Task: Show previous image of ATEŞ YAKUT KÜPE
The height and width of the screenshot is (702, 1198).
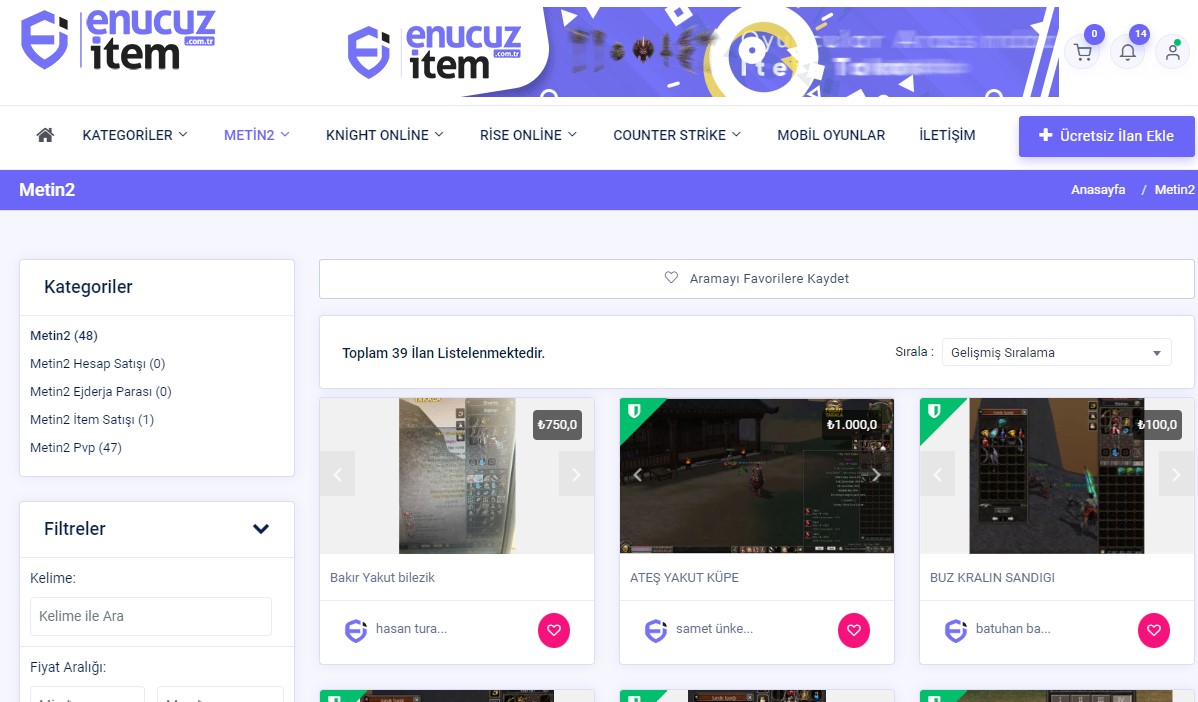Action: (x=637, y=474)
